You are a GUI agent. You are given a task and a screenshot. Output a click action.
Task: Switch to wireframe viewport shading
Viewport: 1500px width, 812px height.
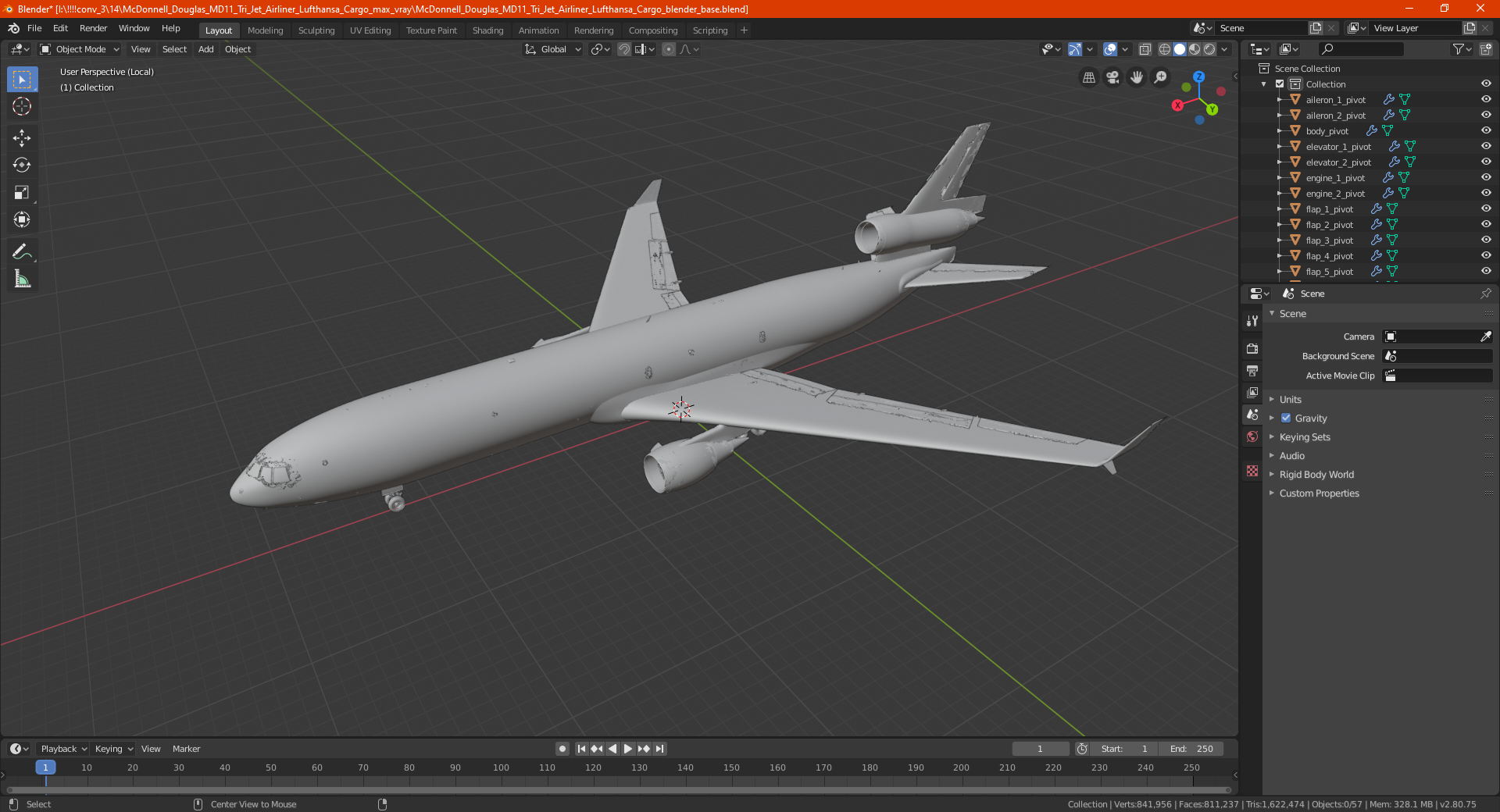click(x=1165, y=49)
